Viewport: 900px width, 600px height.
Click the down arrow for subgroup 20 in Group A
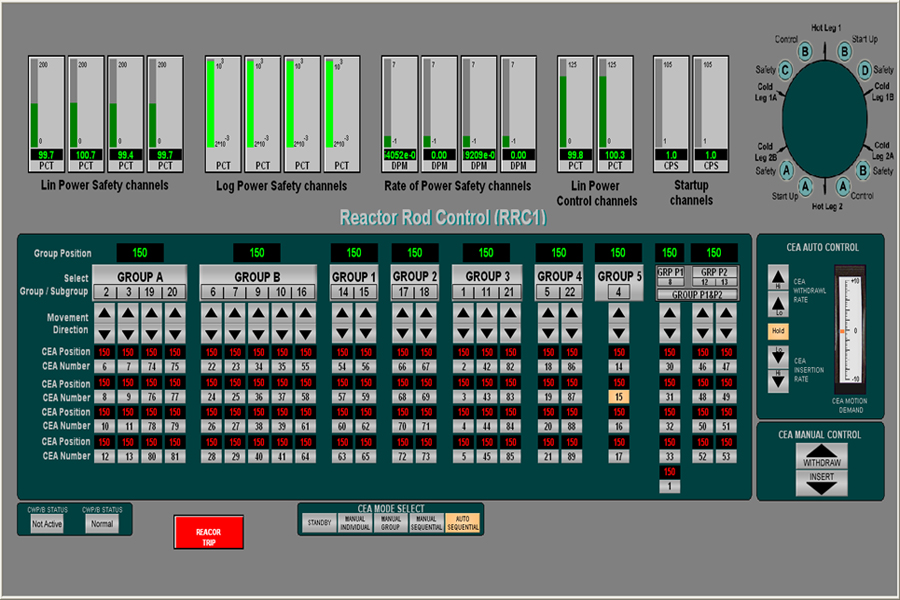click(x=174, y=334)
